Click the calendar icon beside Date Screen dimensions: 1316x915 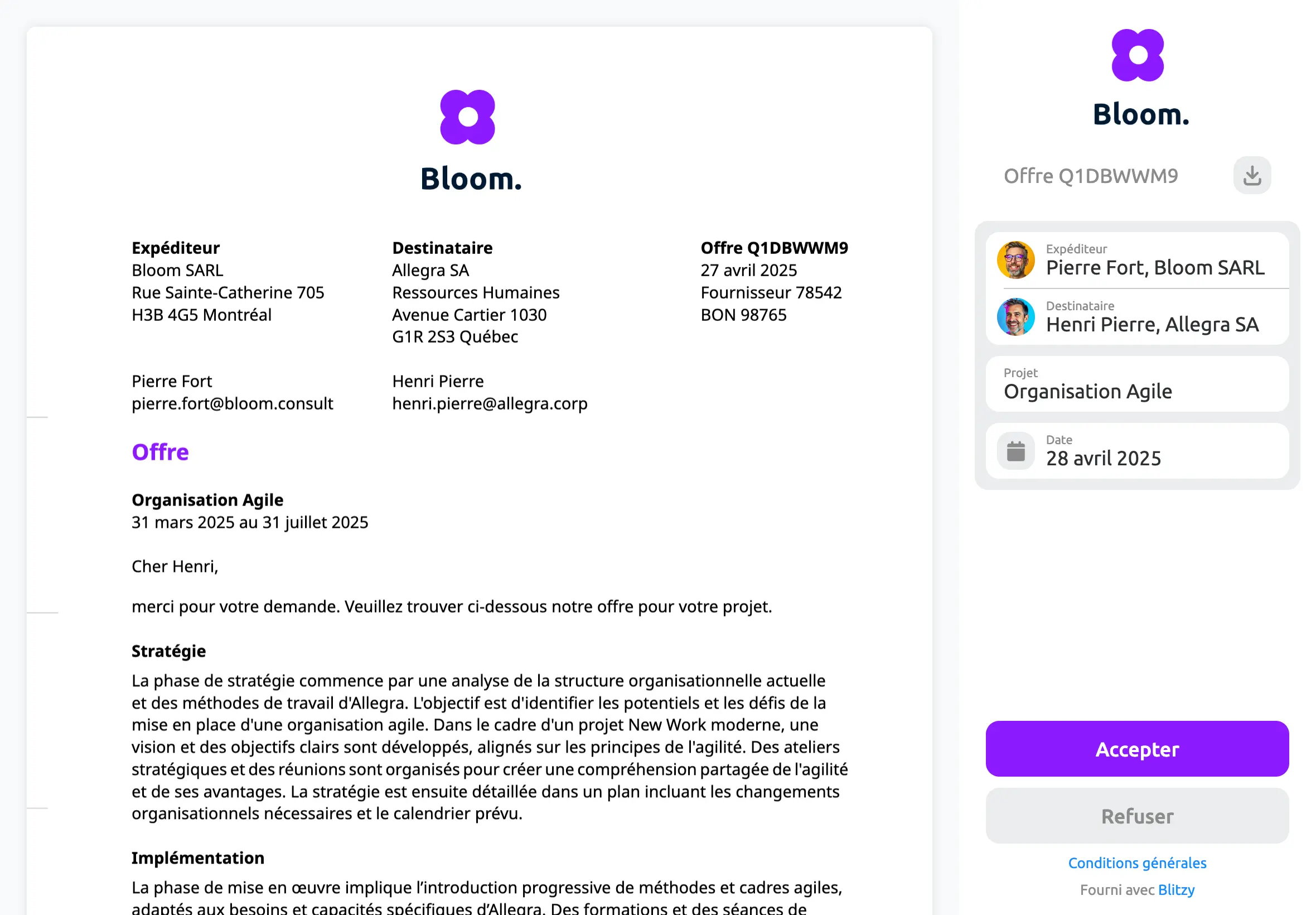pyautogui.click(x=1015, y=451)
